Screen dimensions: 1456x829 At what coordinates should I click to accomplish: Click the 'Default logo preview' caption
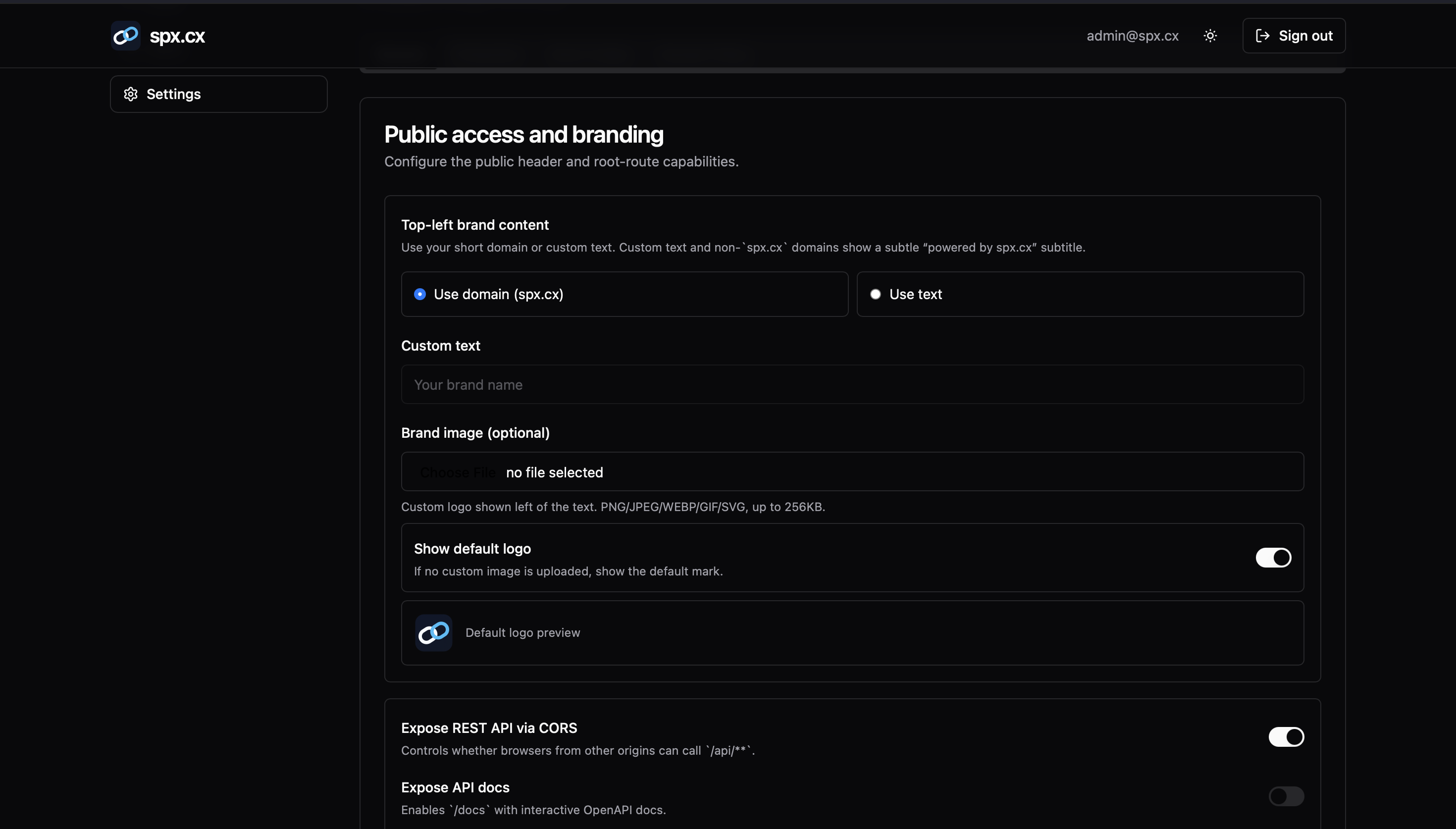pos(522,632)
